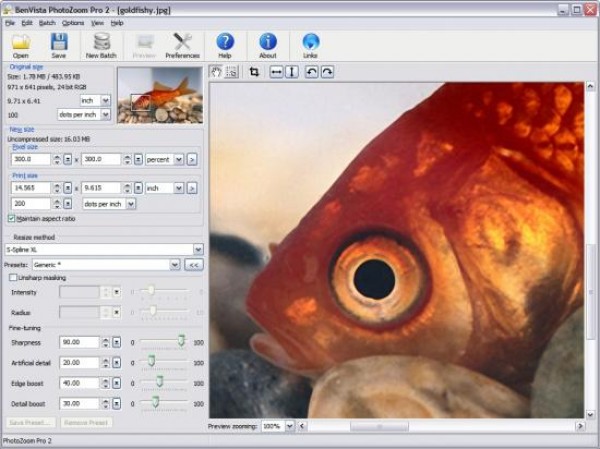Viewport: 600px width, 449px height.
Task: Select the hand pan tool
Action: [216, 72]
